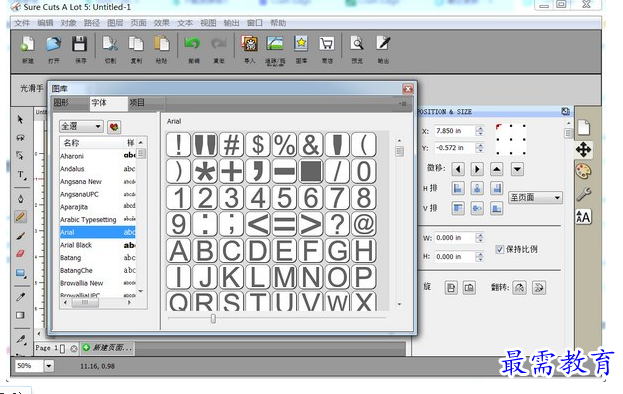Nudge left with the left arrow button
Screen dimensions: 623x394
click(458, 169)
